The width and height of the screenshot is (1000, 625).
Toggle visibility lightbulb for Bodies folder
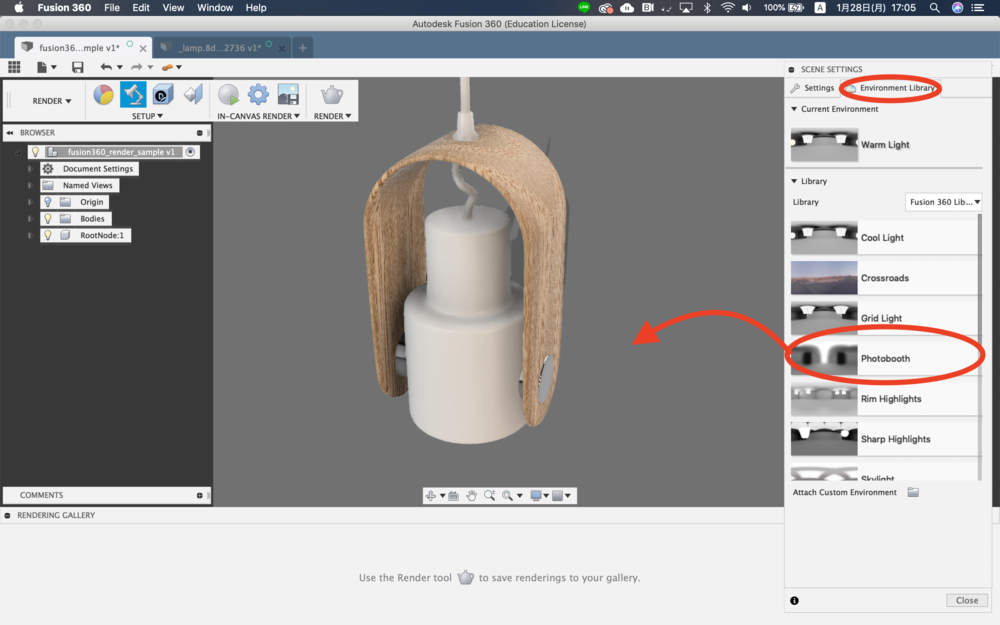47,218
